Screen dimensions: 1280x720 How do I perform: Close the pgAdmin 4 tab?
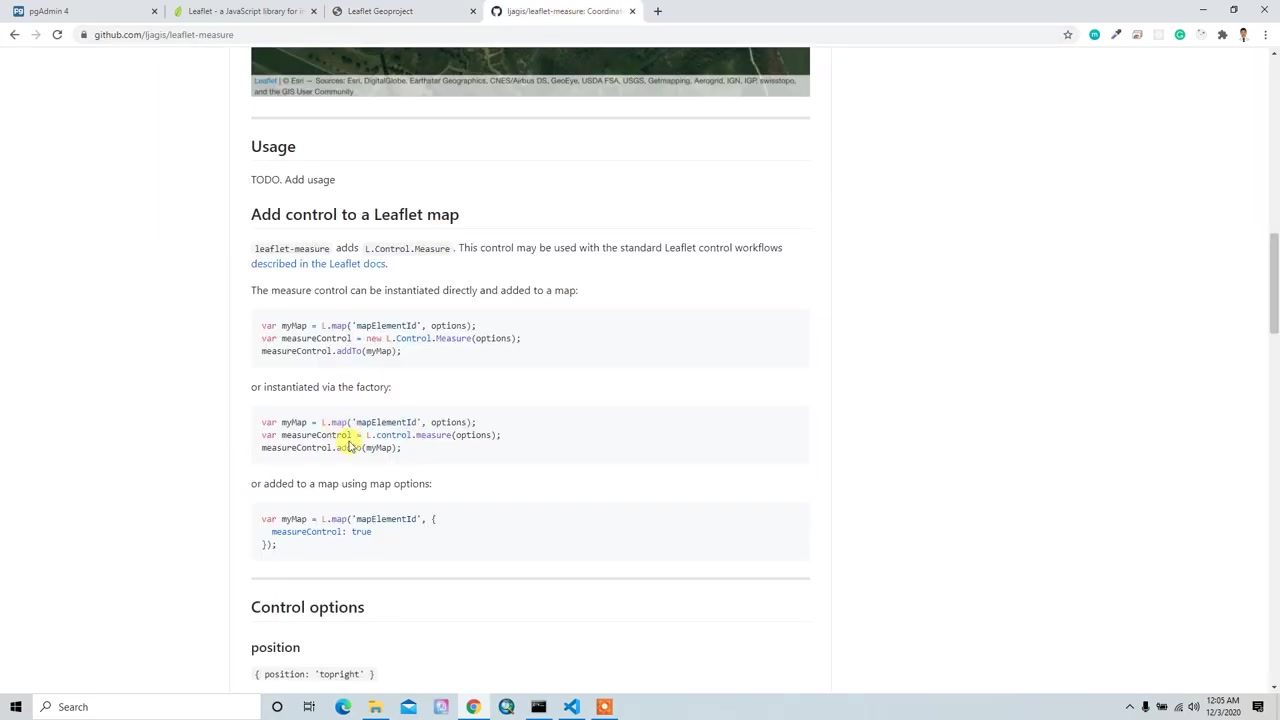154,11
